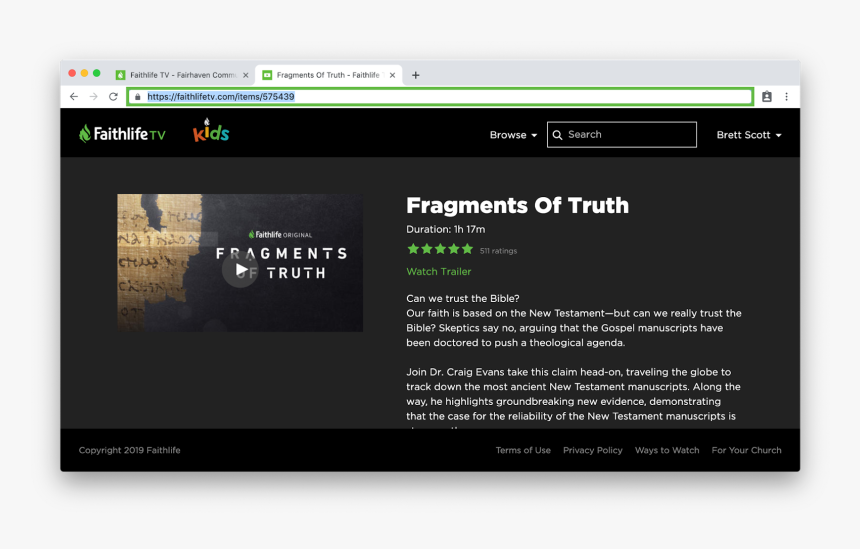Open a new tab with the plus button

pyautogui.click(x=416, y=75)
